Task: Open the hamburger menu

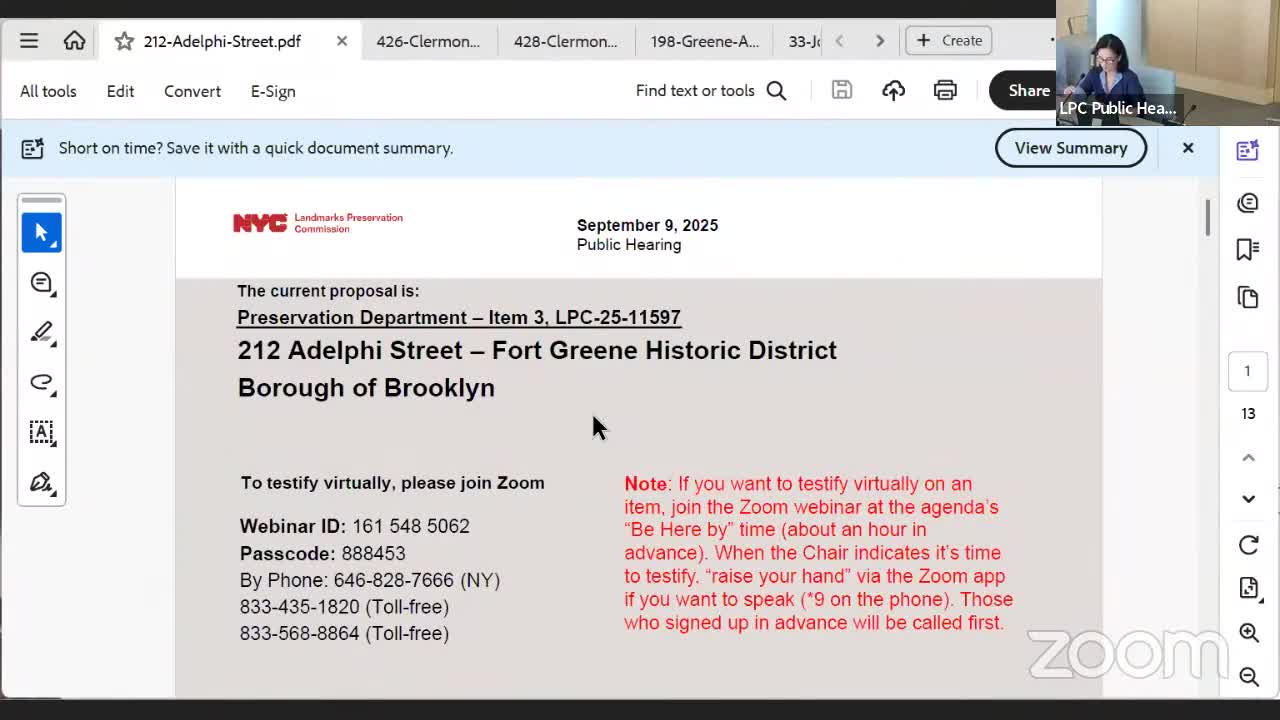Action: click(29, 41)
